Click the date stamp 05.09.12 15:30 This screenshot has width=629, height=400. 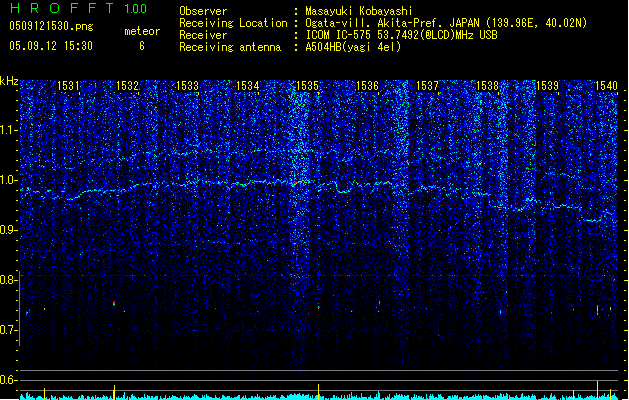(51, 46)
